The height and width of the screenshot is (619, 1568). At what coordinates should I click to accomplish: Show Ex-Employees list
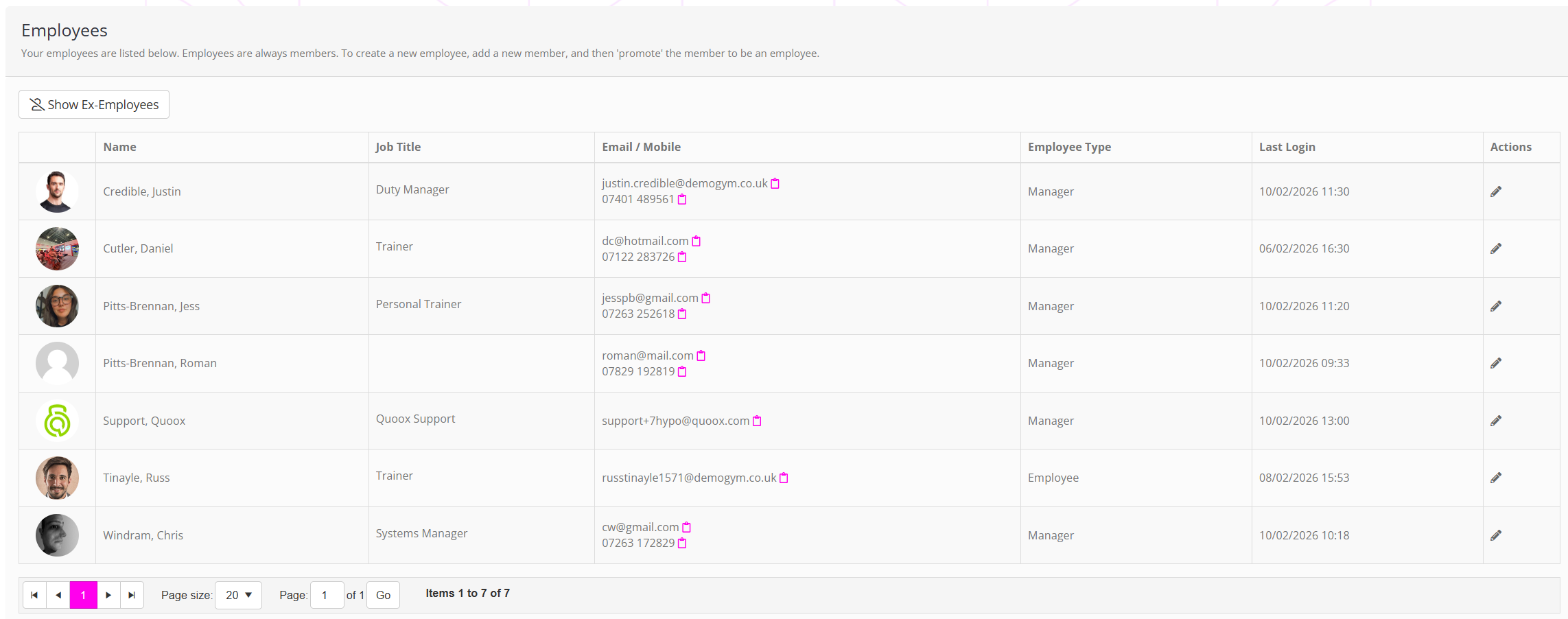point(94,104)
